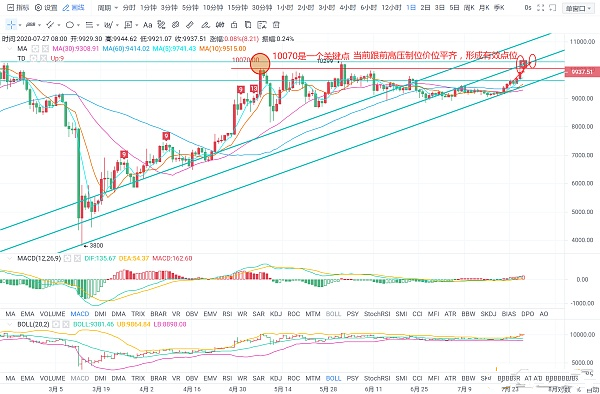Screen dimensions: 600x394
Task: Select the 4小时 timeframe
Action: pyautogui.click(x=347, y=7)
